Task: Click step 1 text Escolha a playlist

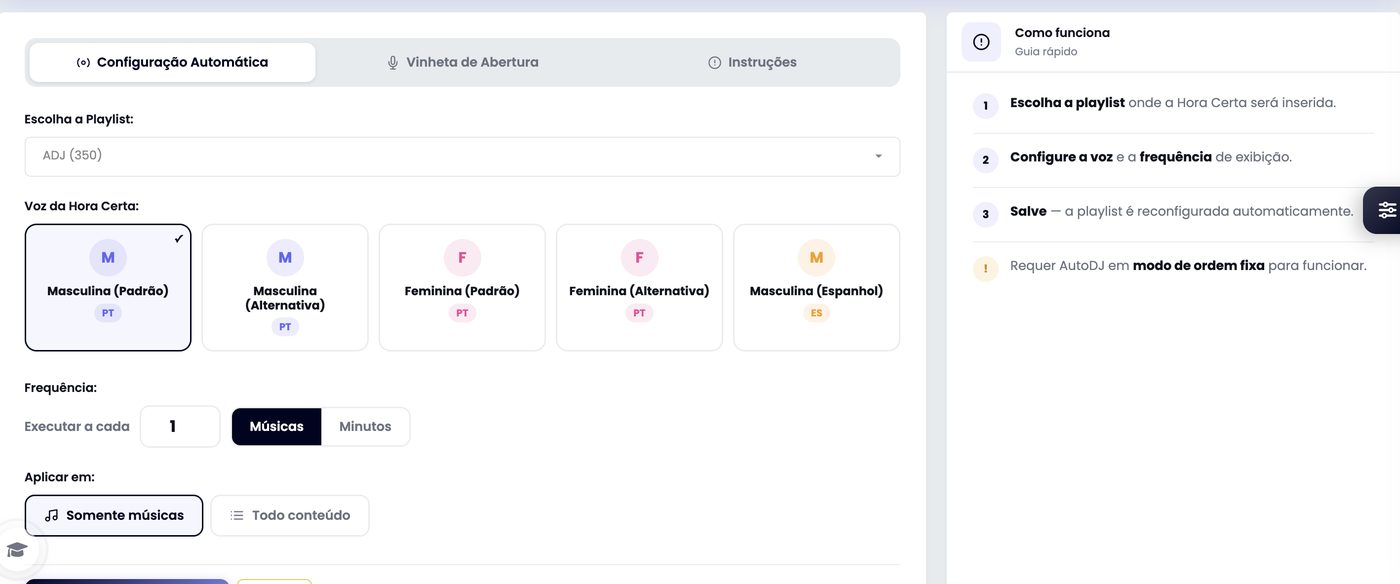Action: pos(1067,102)
